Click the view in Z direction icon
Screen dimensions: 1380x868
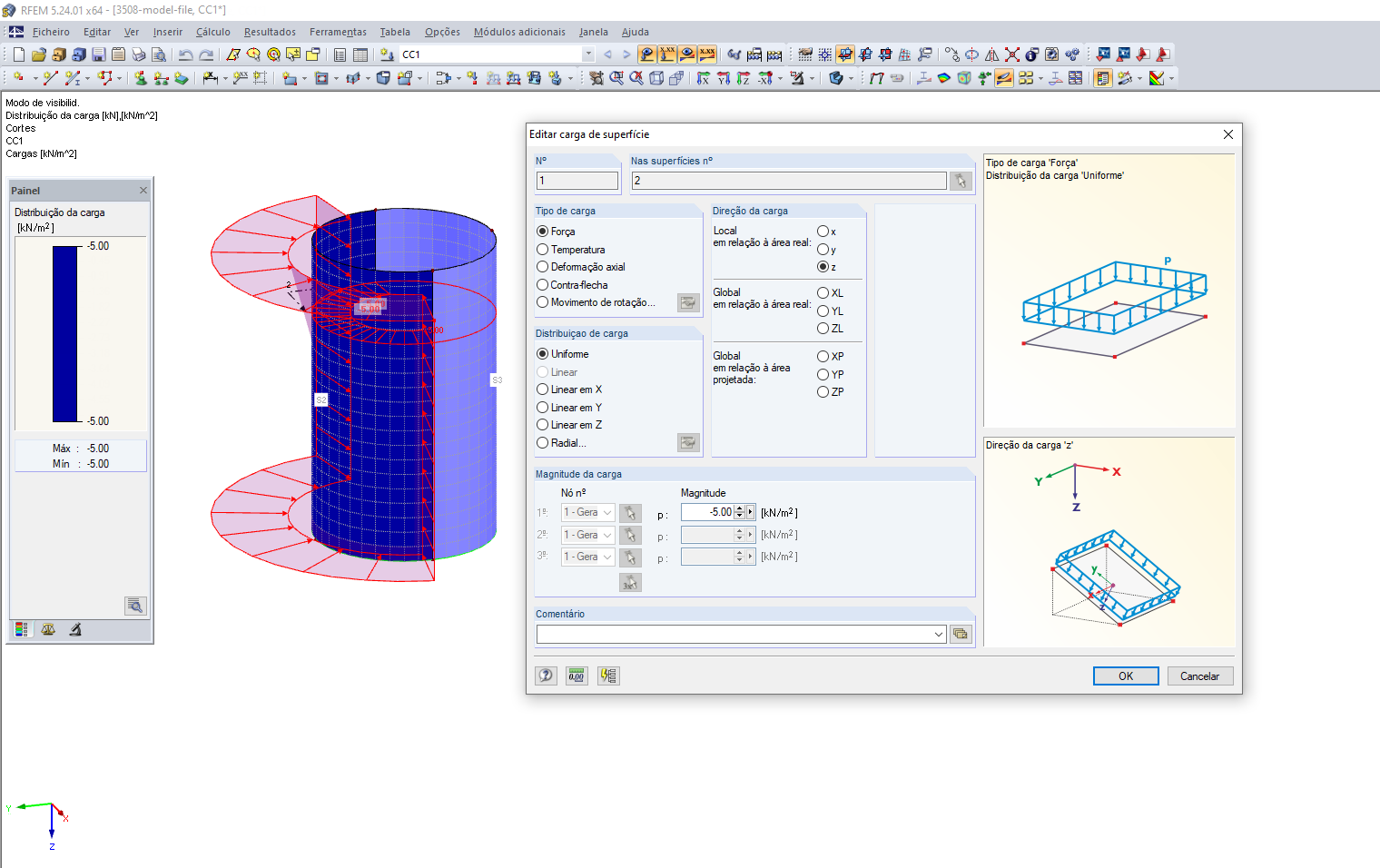tap(743, 78)
